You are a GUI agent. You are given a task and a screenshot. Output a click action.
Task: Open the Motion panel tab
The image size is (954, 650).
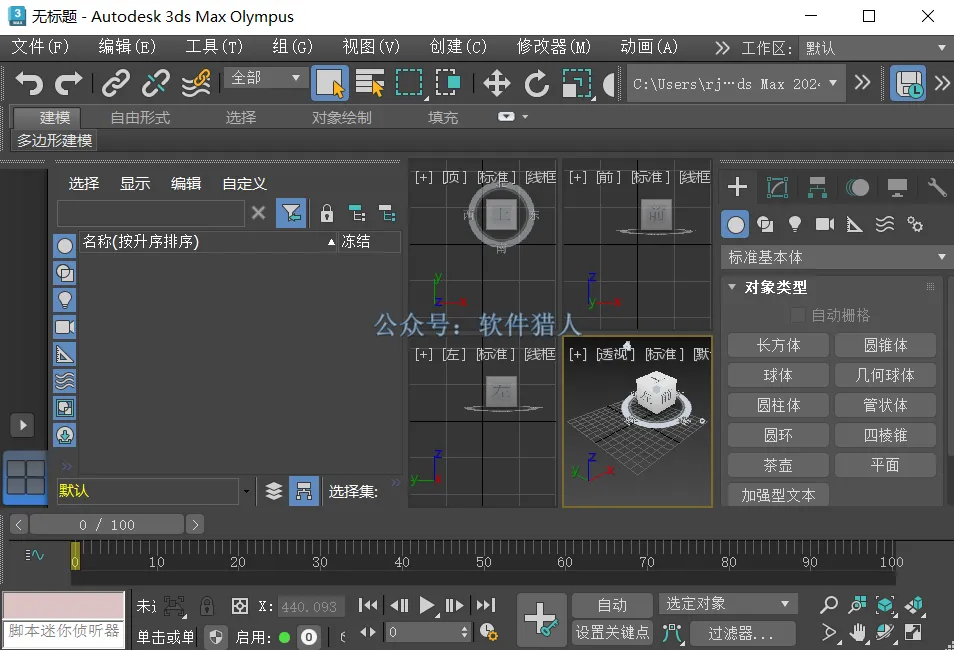(x=857, y=187)
